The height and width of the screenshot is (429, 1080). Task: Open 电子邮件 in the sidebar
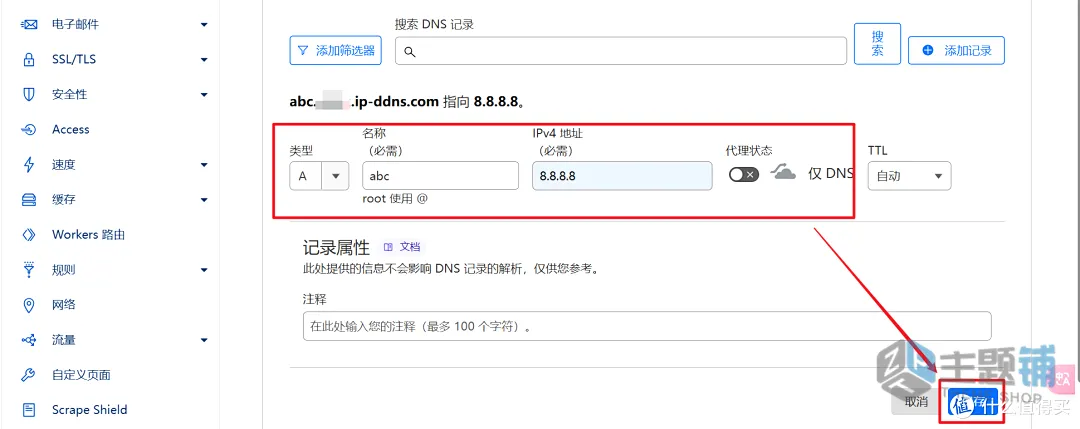pyautogui.click(x=76, y=24)
